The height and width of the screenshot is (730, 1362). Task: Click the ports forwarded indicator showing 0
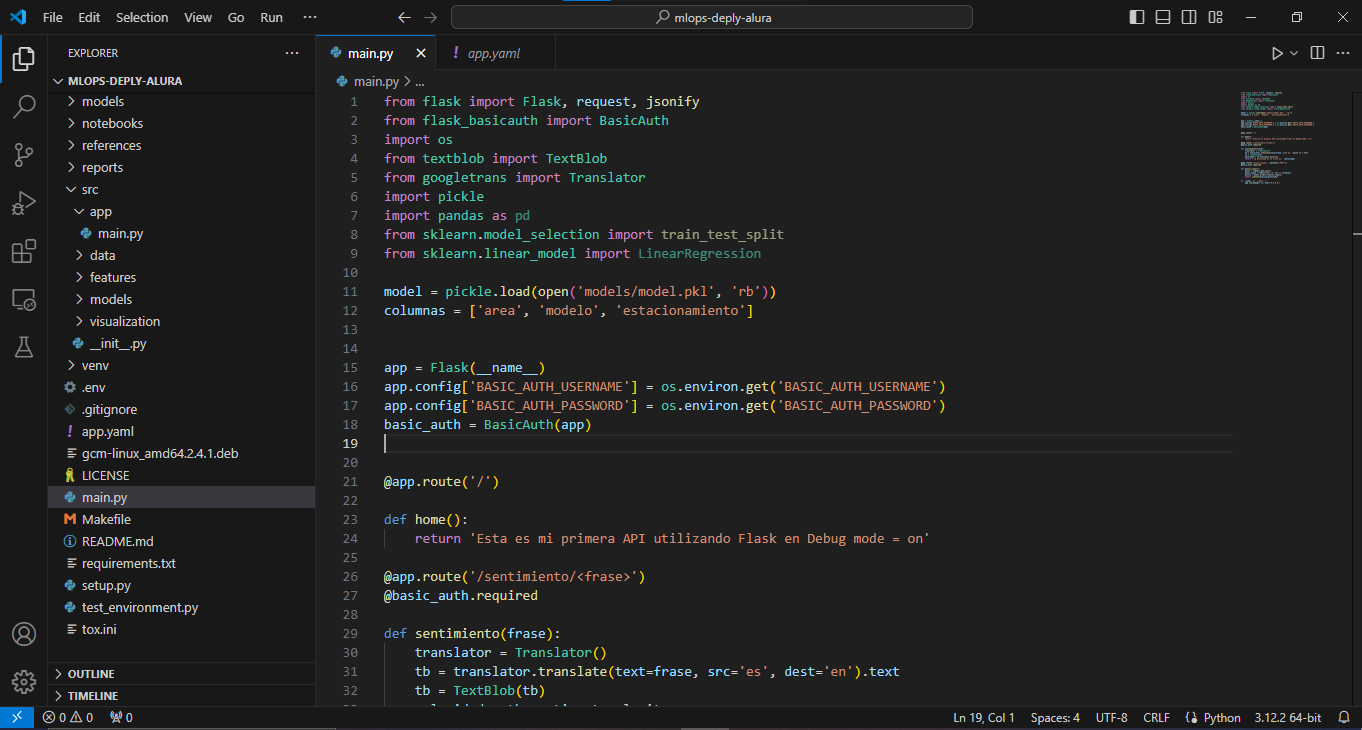click(121, 717)
